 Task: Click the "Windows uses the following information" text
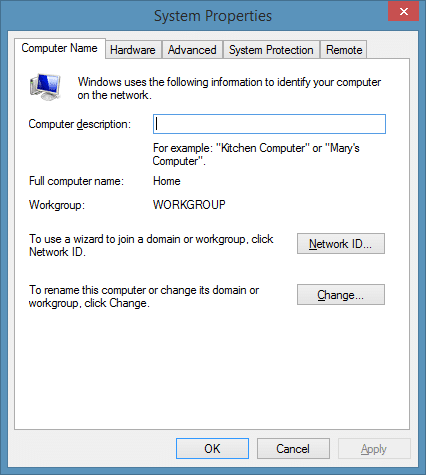point(229,88)
